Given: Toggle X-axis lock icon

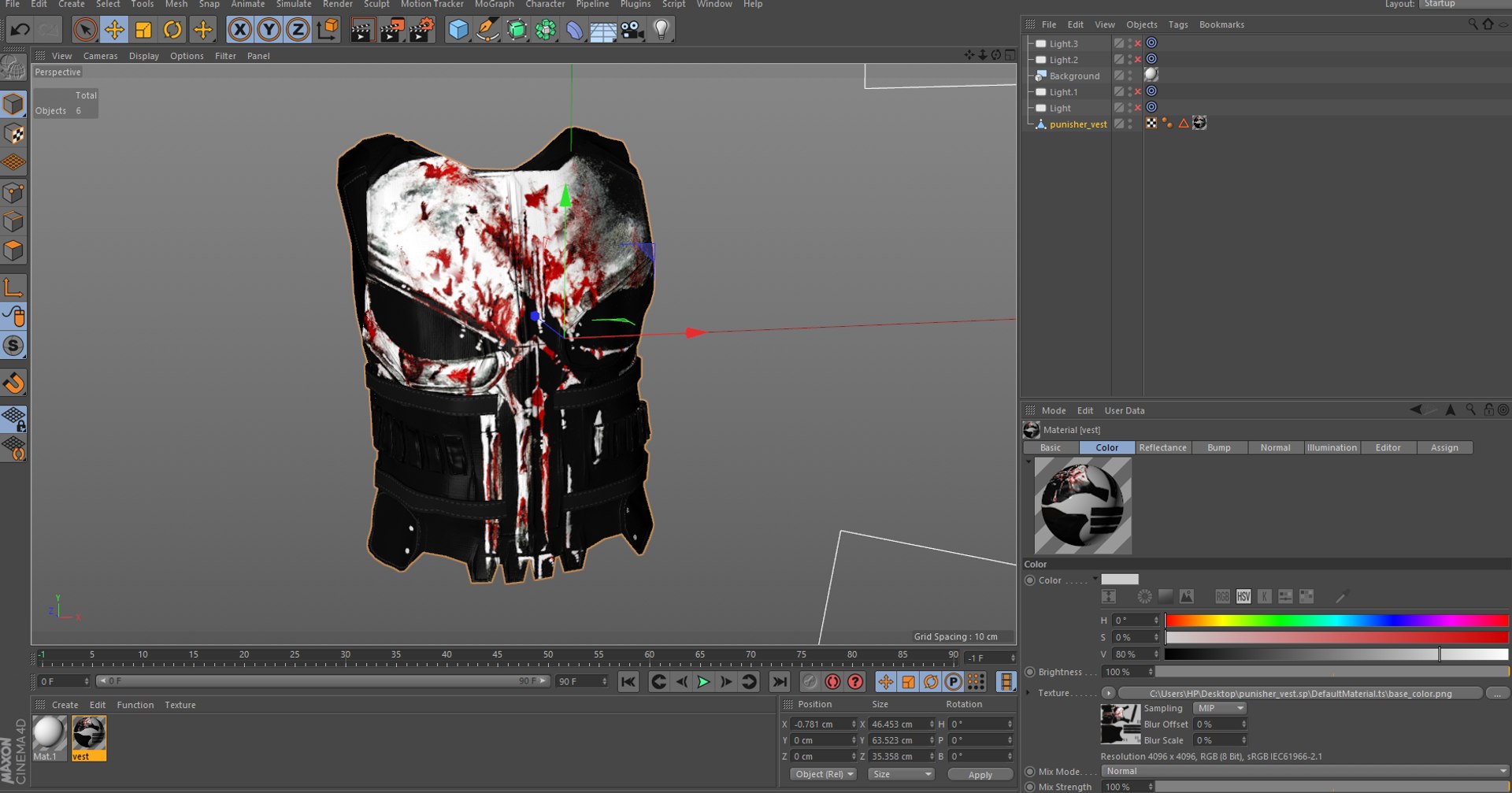Looking at the screenshot, I should click(x=240, y=30).
